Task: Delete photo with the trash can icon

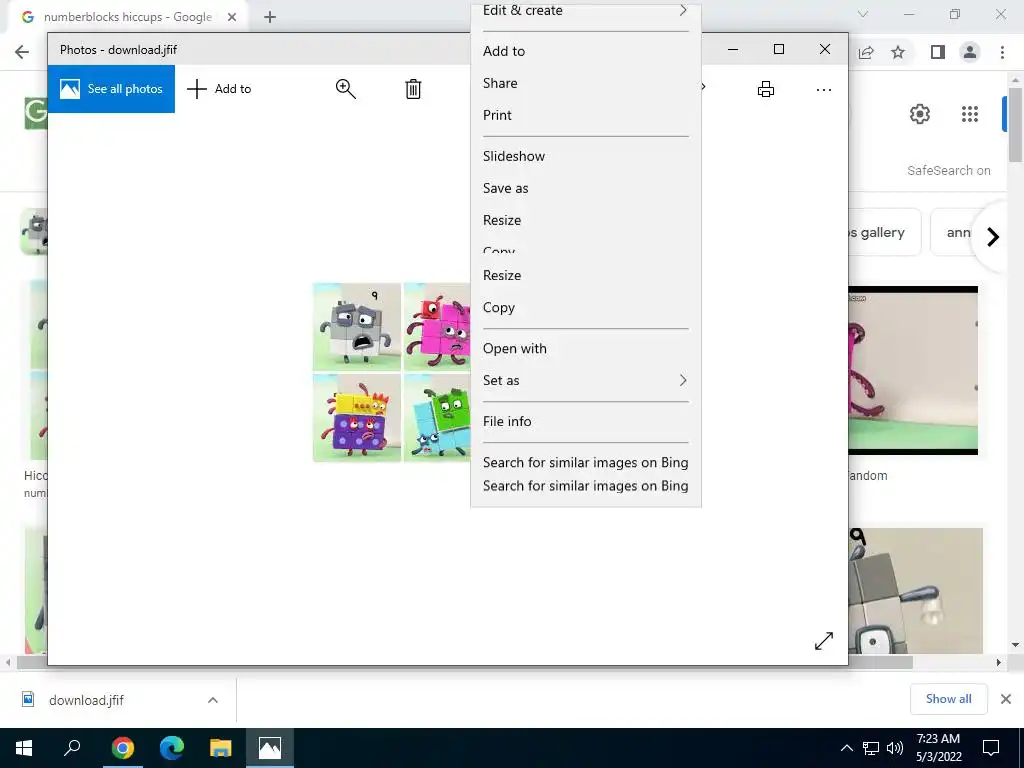Action: [x=413, y=89]
